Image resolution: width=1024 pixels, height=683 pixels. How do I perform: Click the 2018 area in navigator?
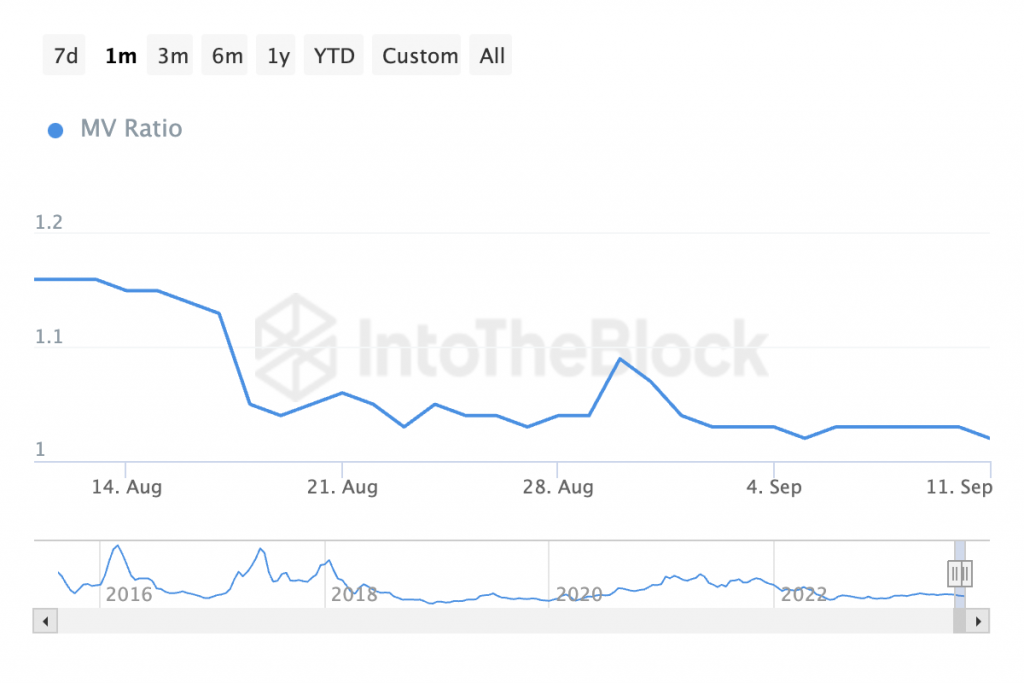[354, 594]
